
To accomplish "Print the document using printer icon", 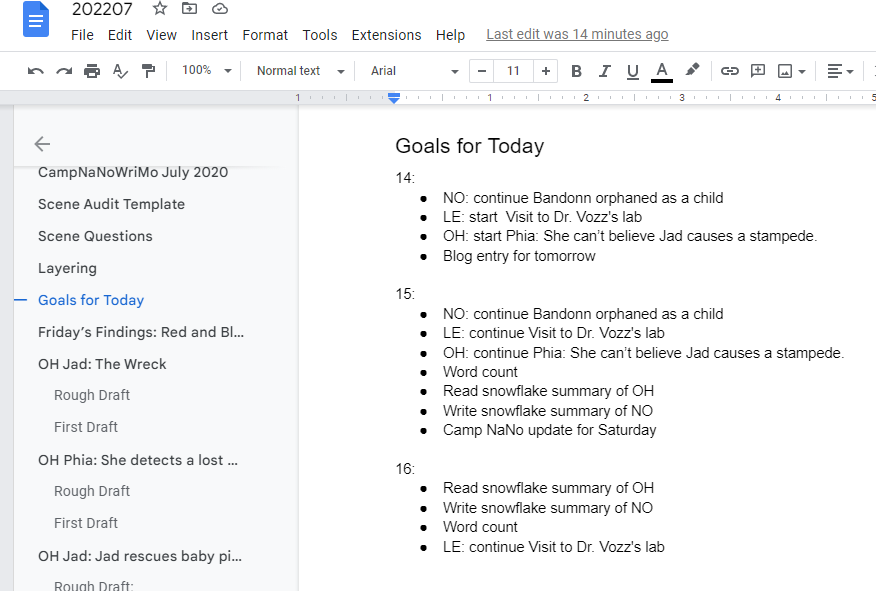I will (x=92, y=71).
